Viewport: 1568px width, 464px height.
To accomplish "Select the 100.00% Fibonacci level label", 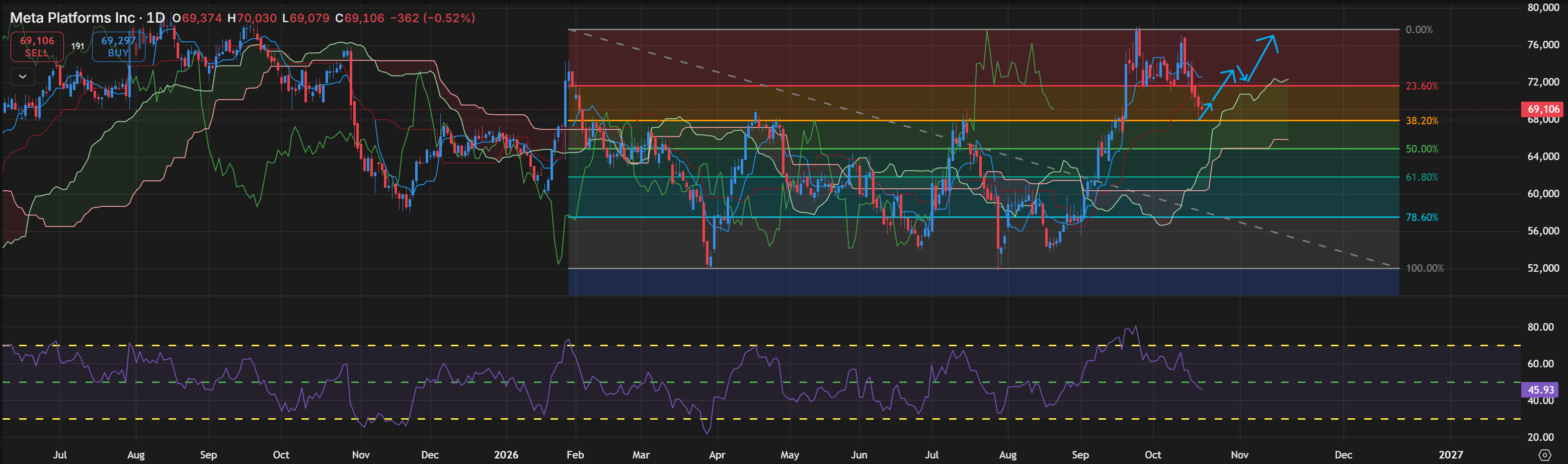I will [1425, 268].
